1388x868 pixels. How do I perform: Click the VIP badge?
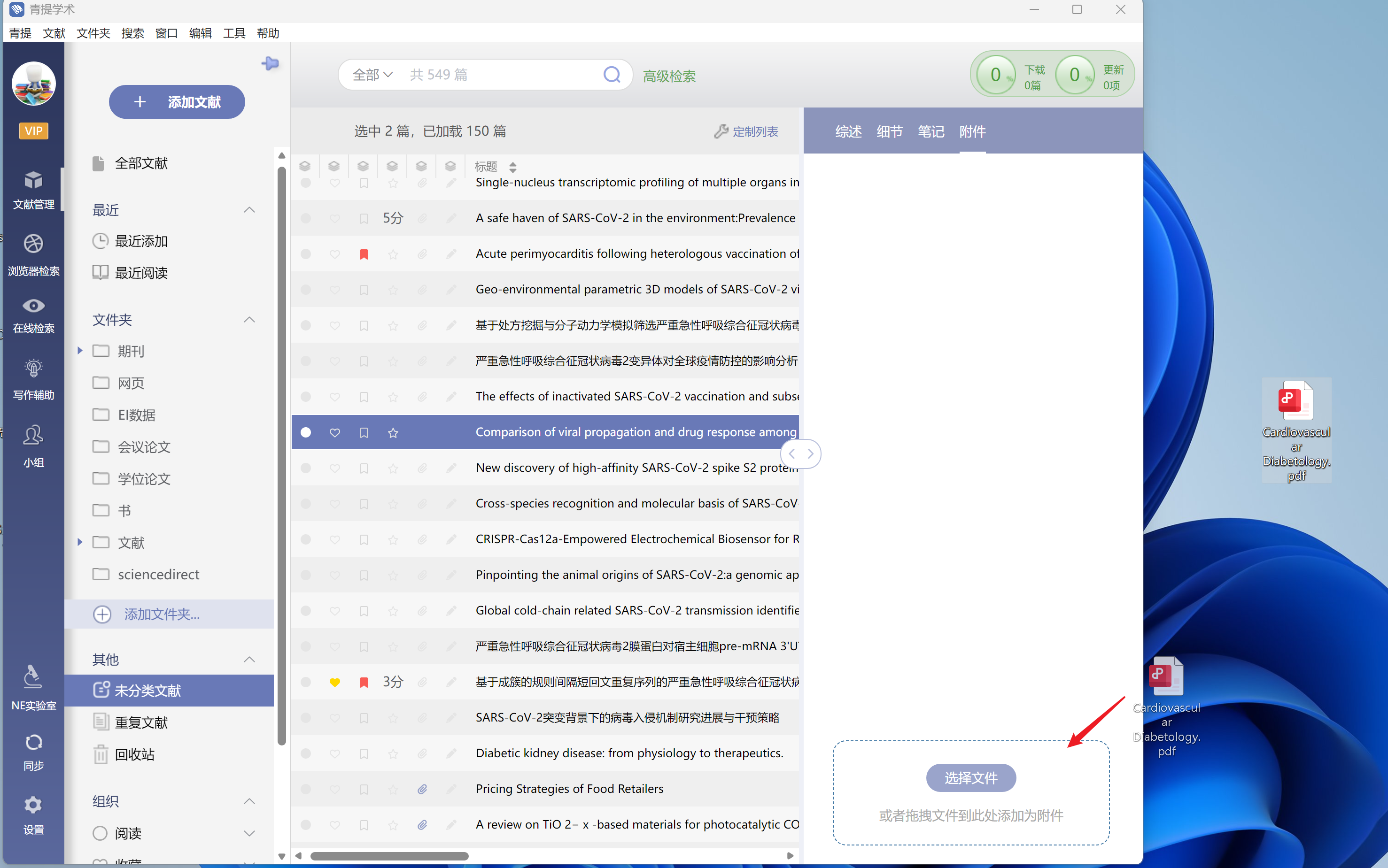(x=33, y=131)
